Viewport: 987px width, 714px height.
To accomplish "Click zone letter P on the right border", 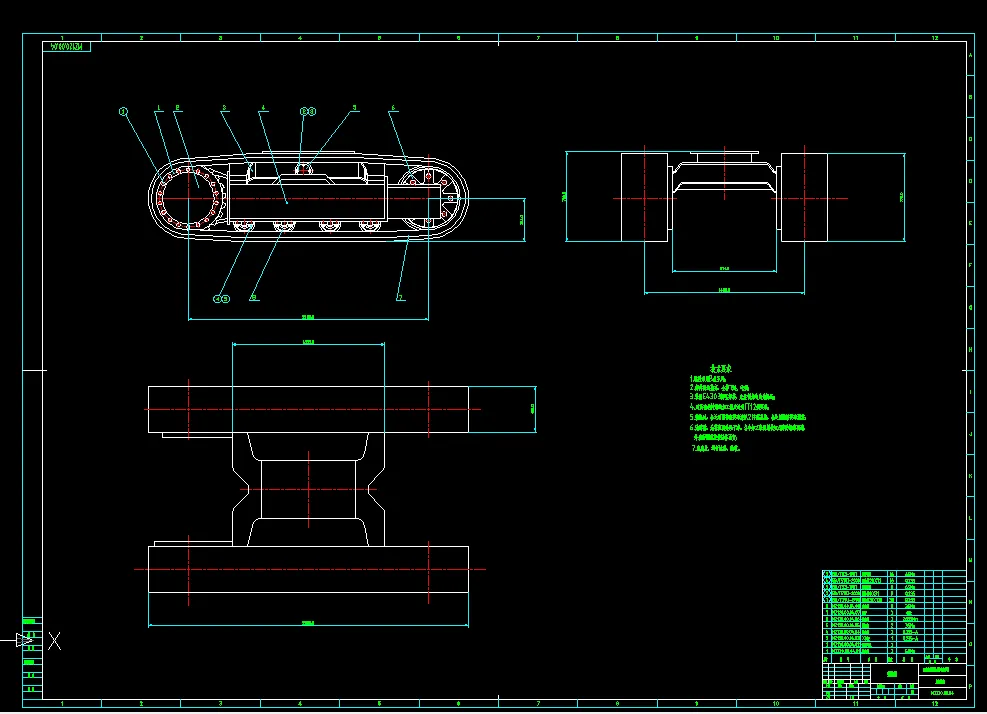I will (x=971, y=686).
